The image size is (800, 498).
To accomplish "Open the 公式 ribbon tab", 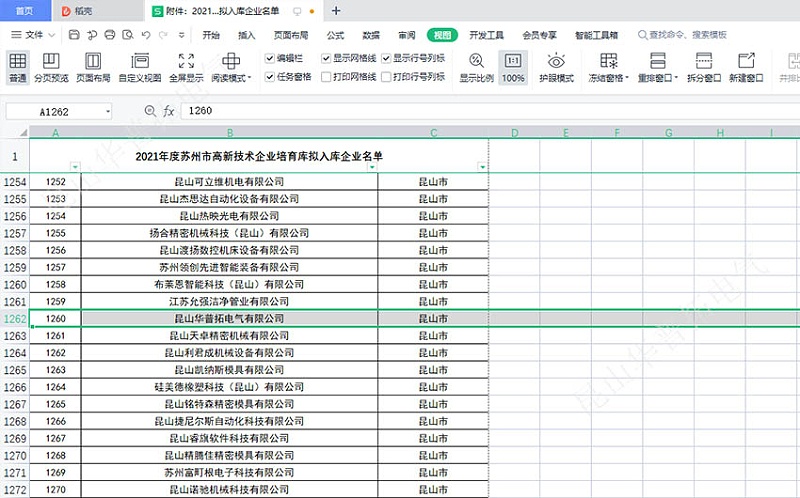I will (335, 35).
